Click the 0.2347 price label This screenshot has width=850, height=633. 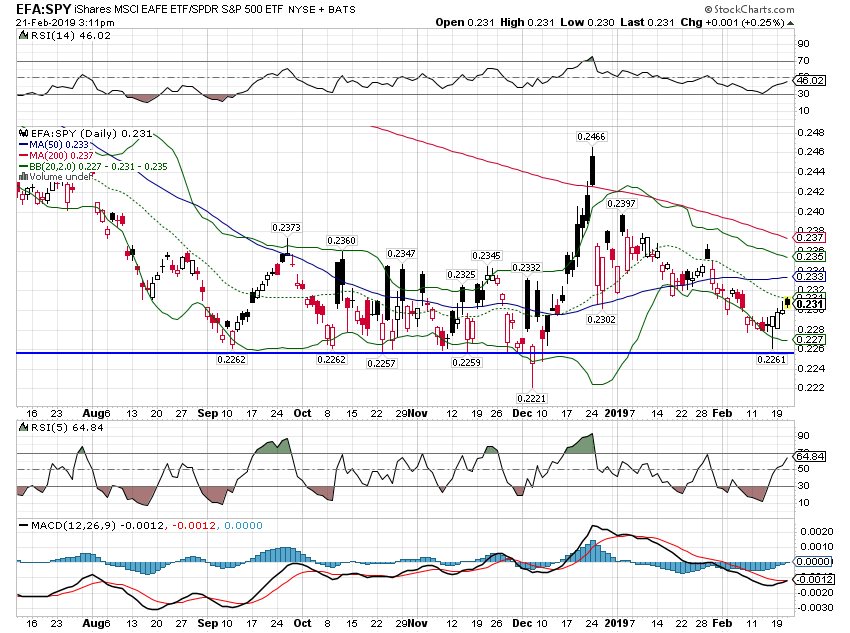tap(401, 254)
